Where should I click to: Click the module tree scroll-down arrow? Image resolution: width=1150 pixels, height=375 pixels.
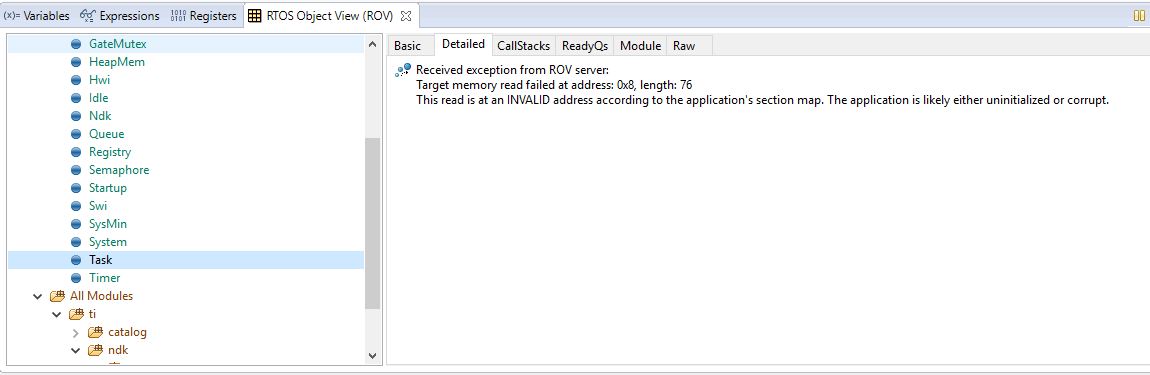coord(373,355)
